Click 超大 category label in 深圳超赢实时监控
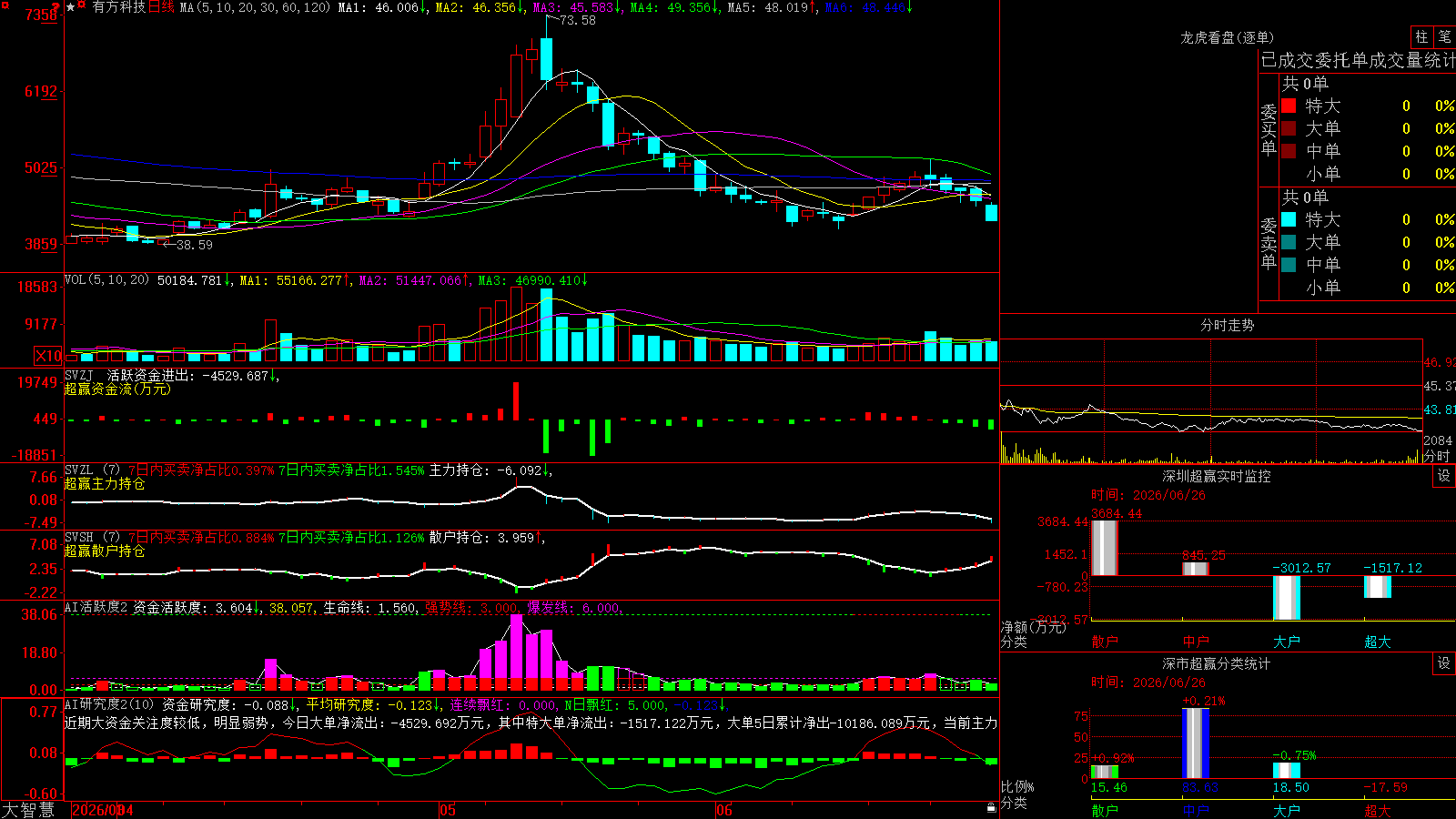 (1378, 642)
